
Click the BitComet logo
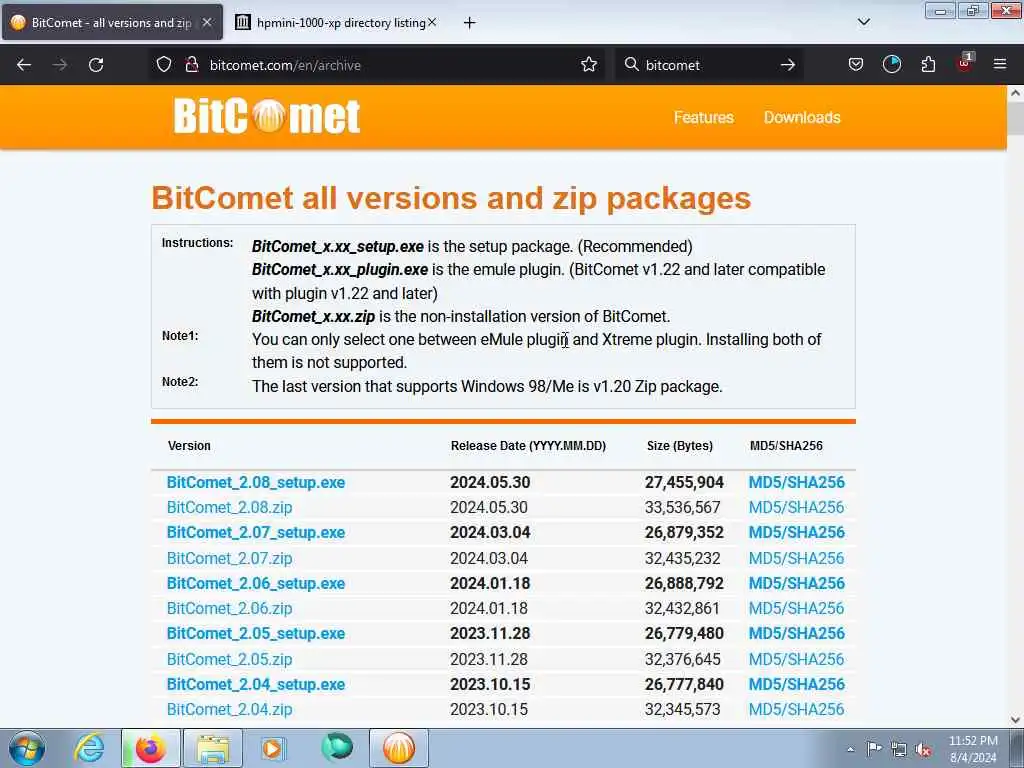(266, 116)
